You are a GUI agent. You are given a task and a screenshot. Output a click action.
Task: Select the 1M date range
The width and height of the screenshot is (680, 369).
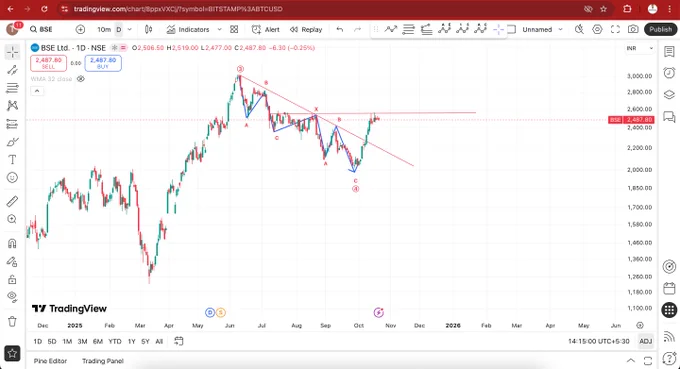click(x=67, y=341)
